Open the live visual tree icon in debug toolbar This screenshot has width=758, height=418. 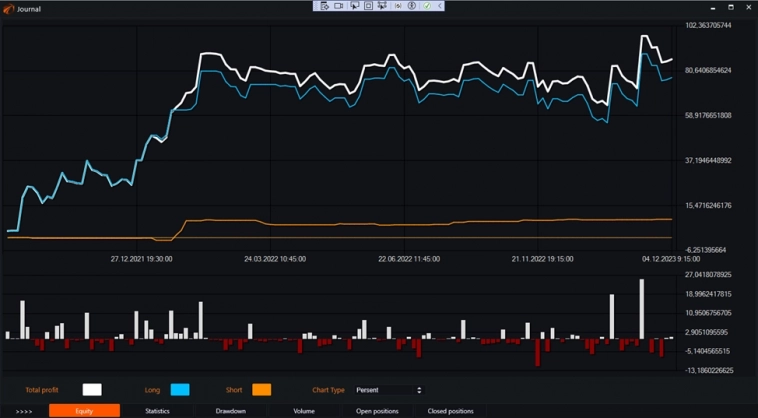pyautogui.click(x=324, y=6)
